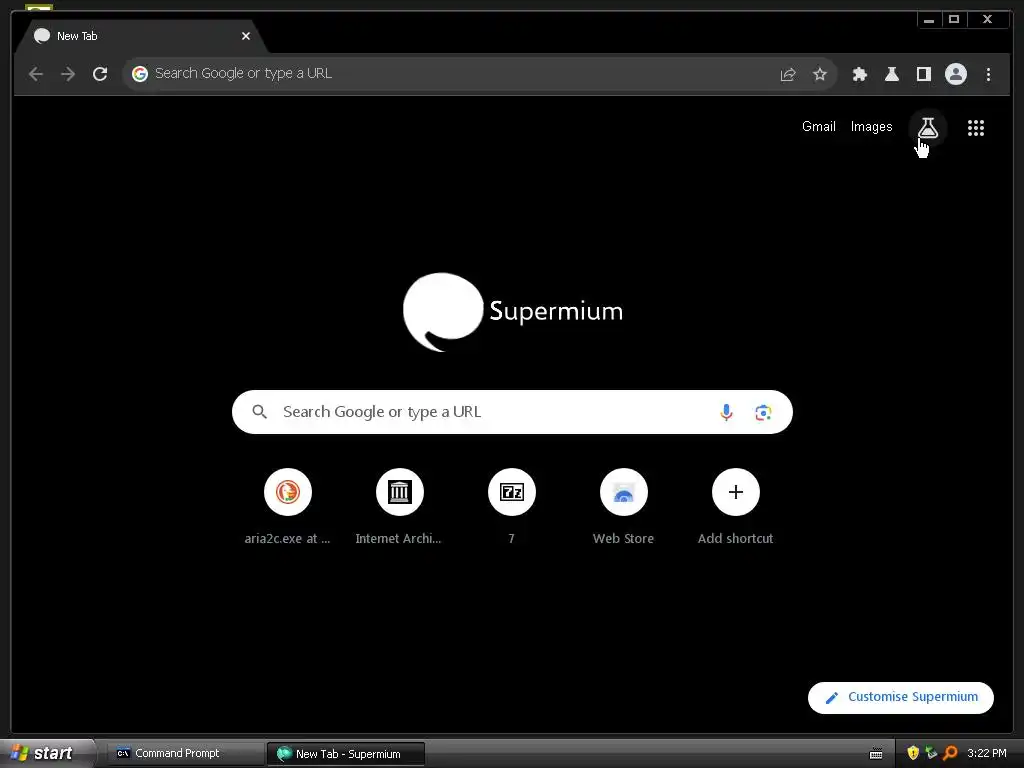Viewport: 1024px width, 768px height.
Task: Open the three-dot browser menu
Action: tap(988, 74)
